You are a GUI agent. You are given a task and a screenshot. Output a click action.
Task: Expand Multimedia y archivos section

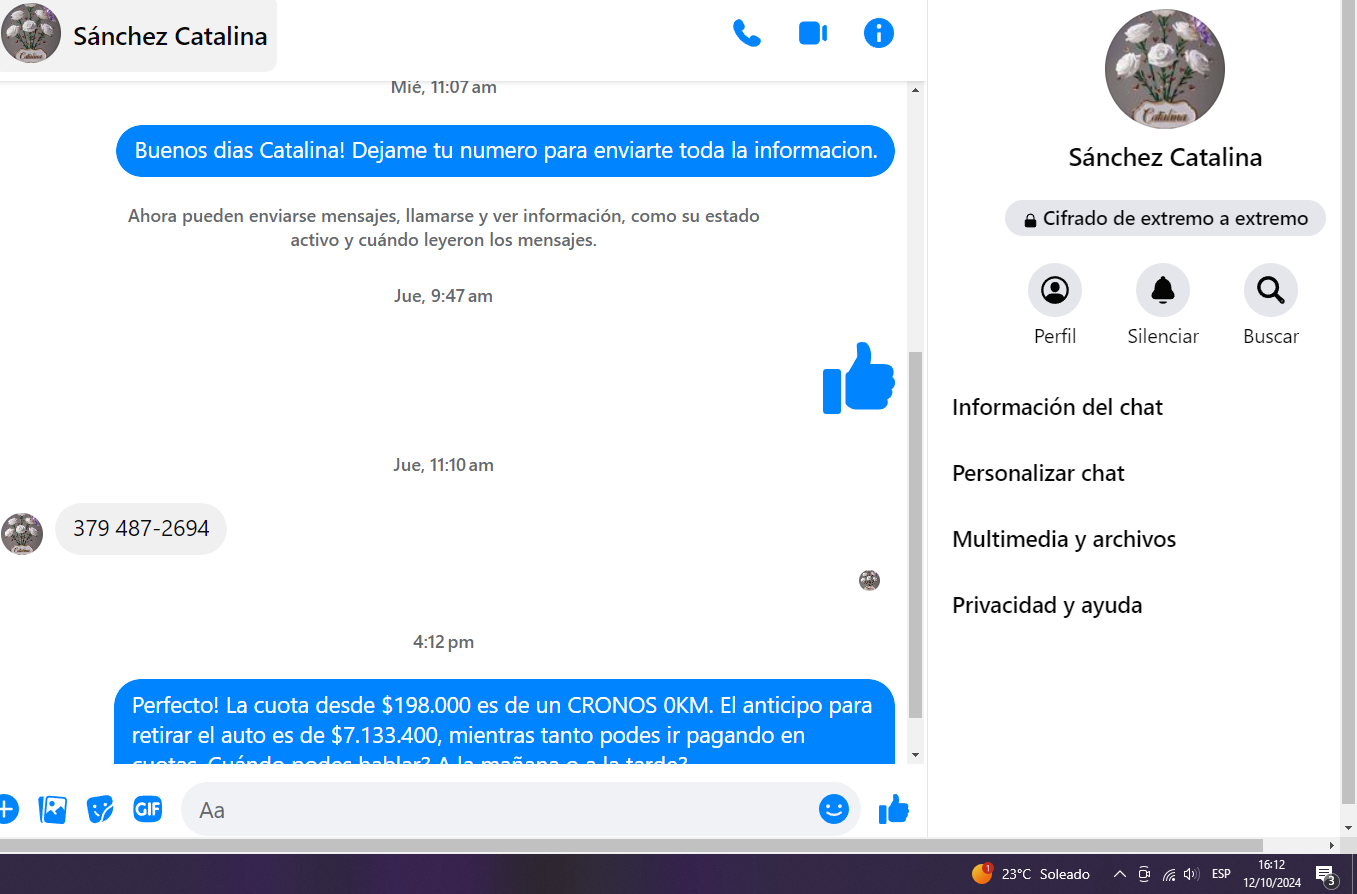(1063, 539)
